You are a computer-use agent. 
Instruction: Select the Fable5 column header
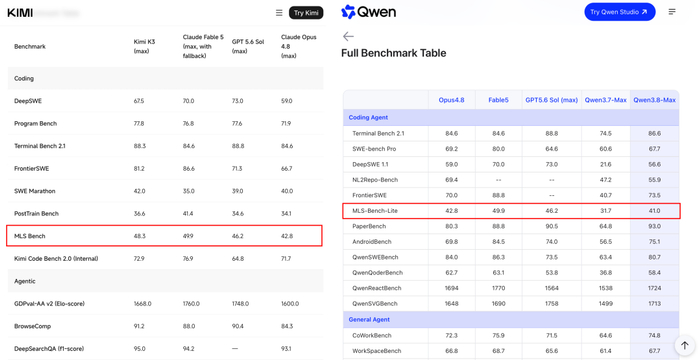(498, 100)
